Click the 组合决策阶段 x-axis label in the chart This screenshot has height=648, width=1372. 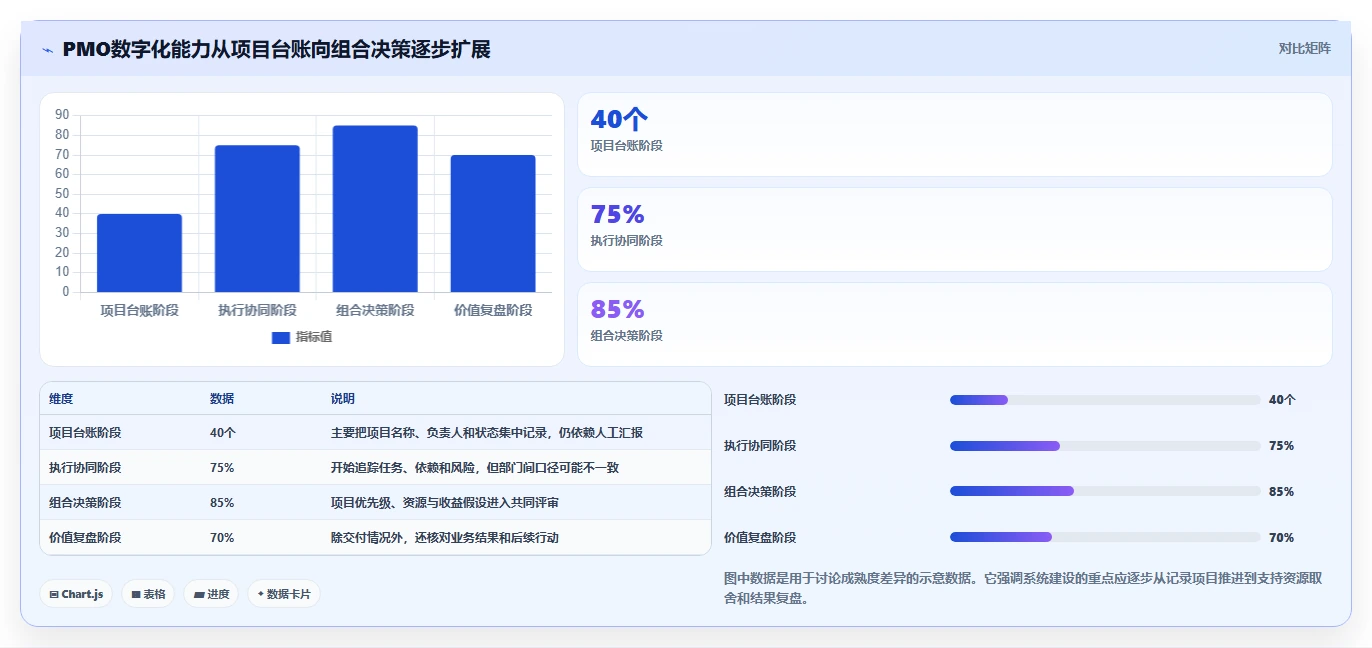click(x=375, y=311)
